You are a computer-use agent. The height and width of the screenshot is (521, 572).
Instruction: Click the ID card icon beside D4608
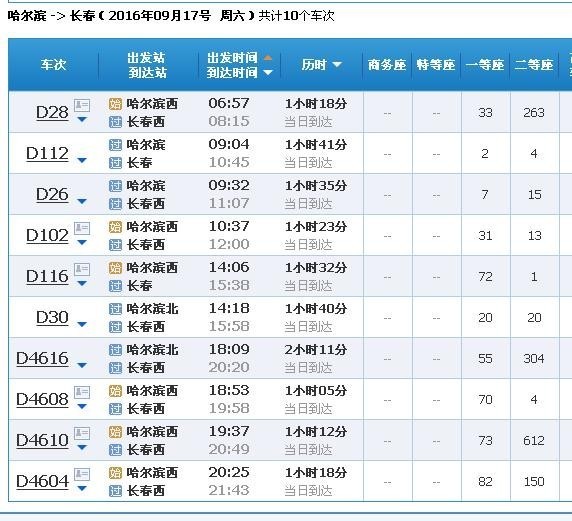(82, 392)
